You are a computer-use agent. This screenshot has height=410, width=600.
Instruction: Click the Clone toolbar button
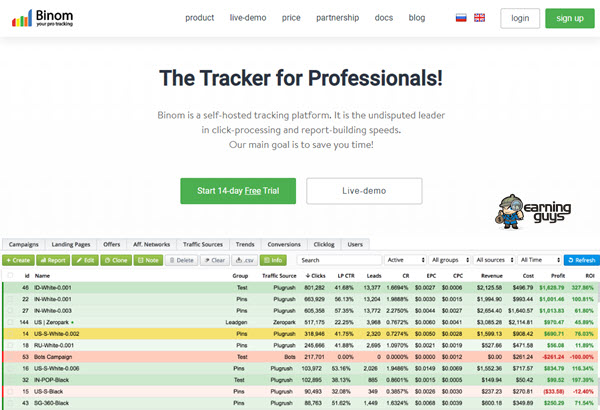[117, 260]
